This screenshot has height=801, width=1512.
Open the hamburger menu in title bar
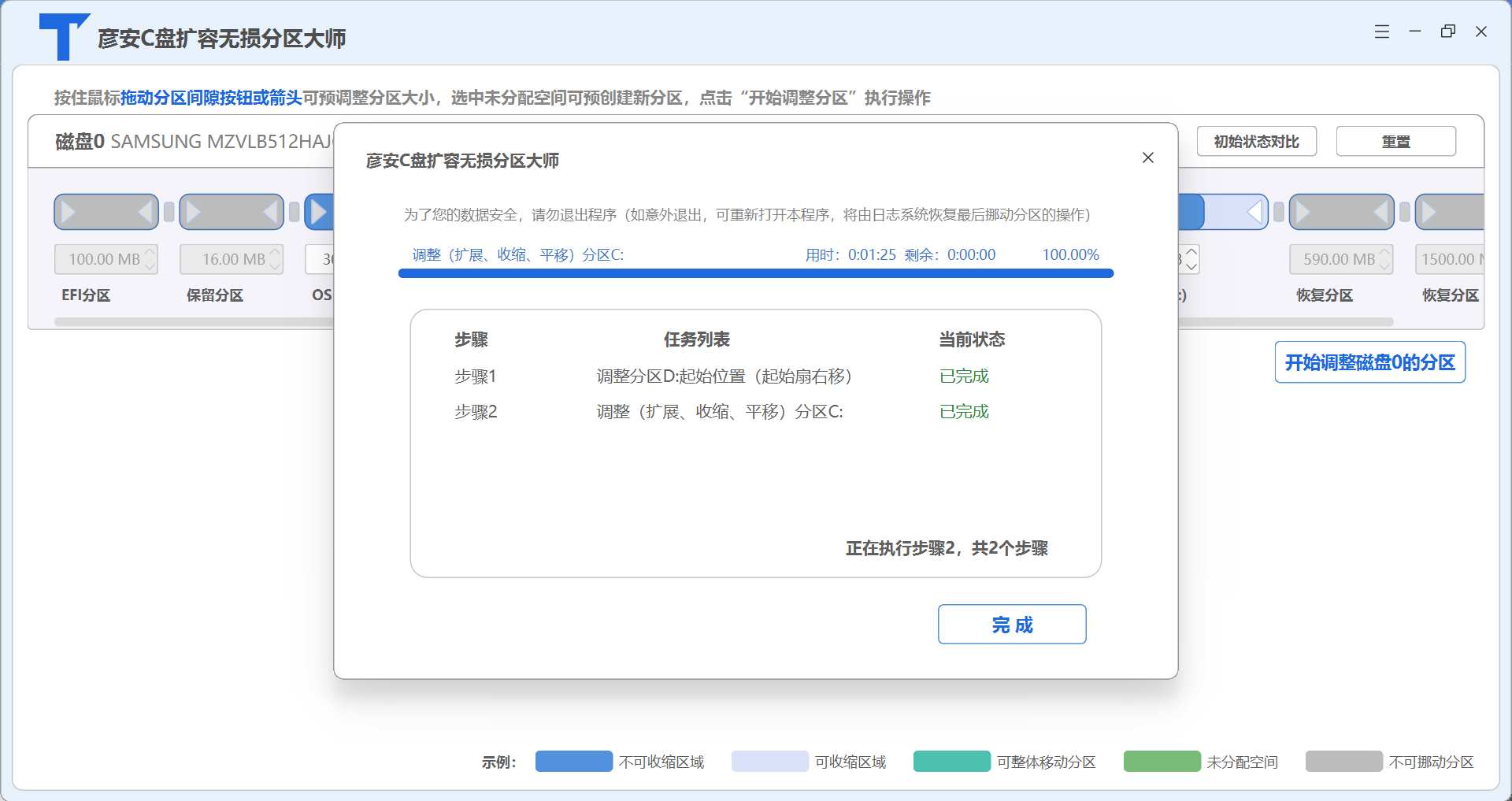(1382, 32)
